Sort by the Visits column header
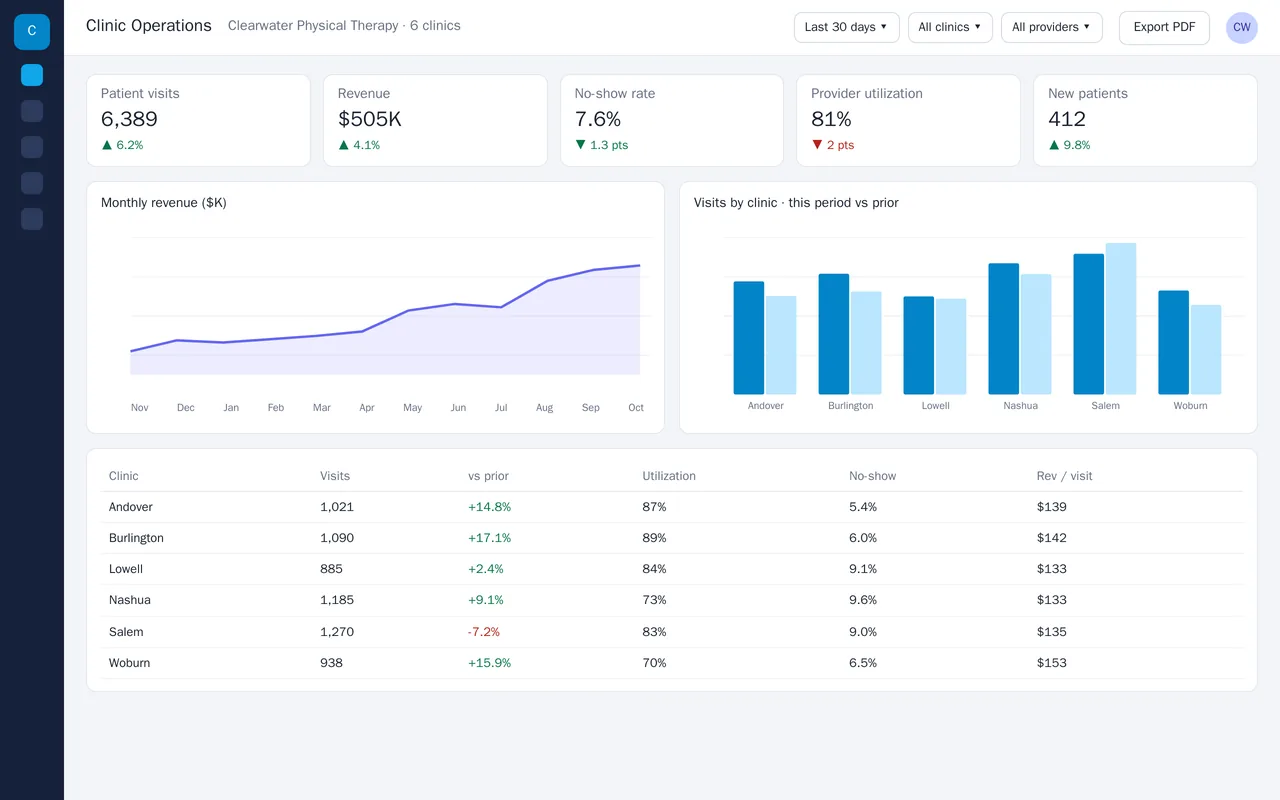1280x800 pixels. pyautogui.click(x=335, y=476)
